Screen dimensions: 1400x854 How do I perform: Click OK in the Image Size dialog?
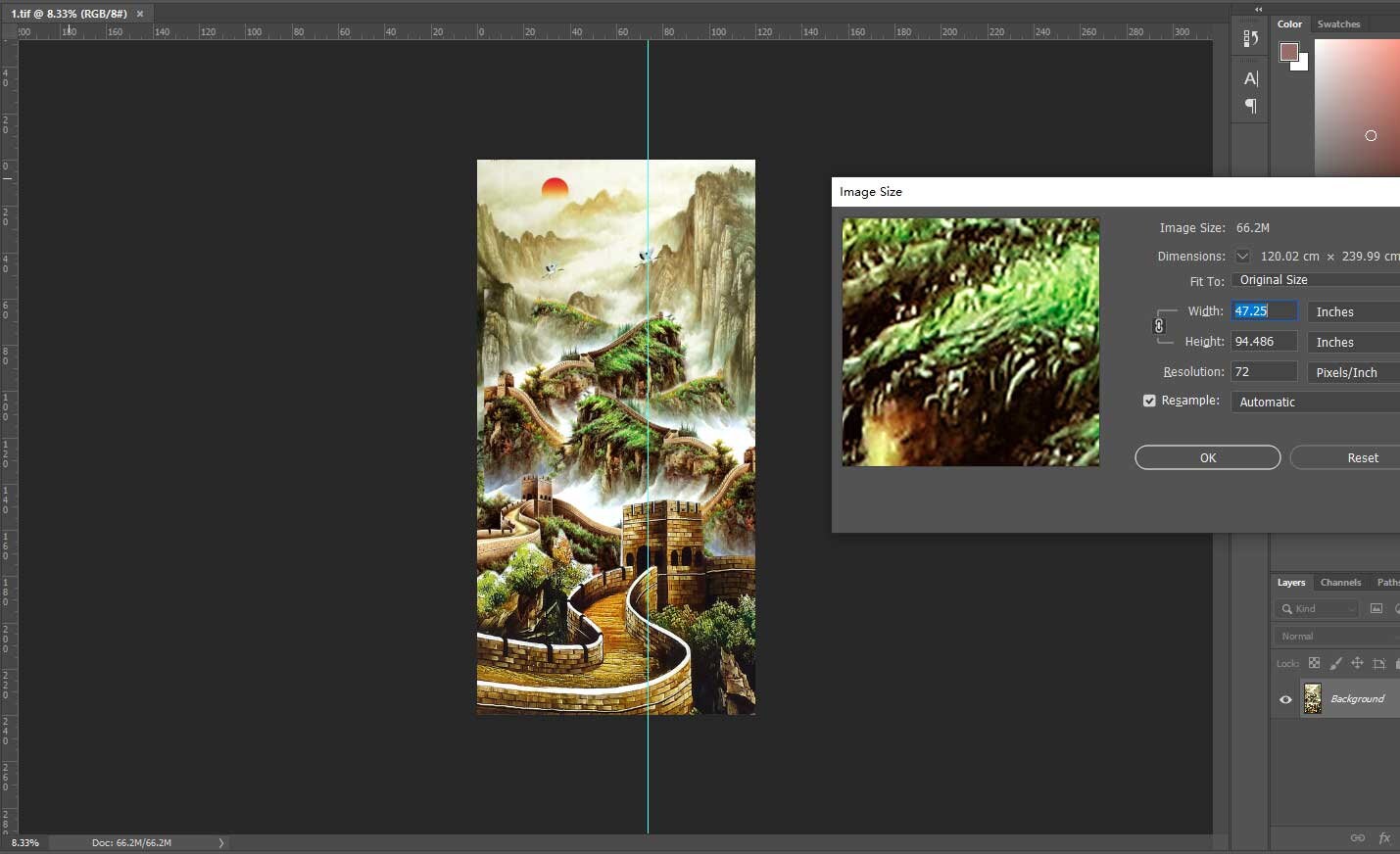tap(1207, 457)
